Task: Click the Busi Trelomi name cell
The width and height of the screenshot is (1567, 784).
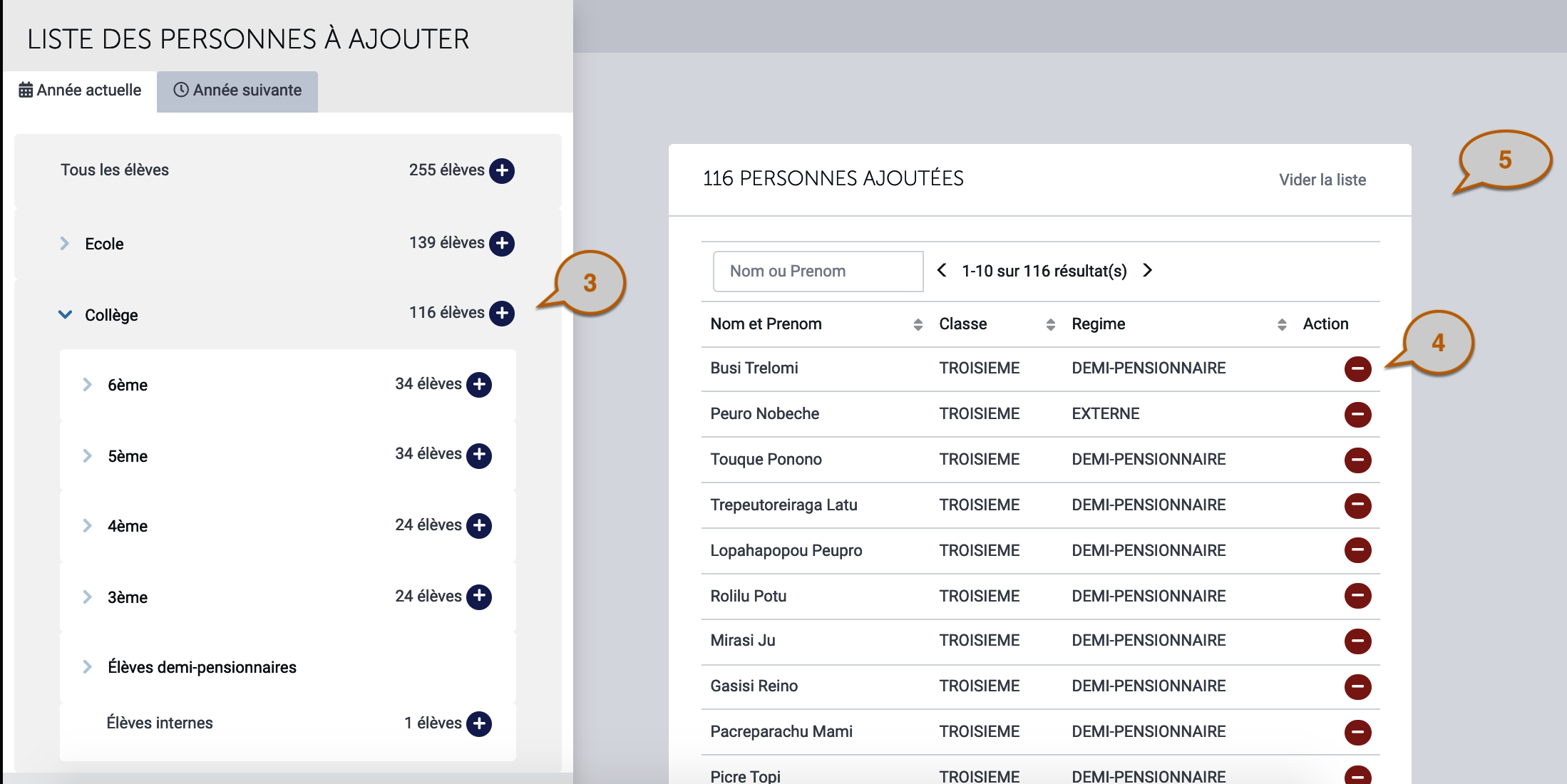Action: [x=754, y=368]
